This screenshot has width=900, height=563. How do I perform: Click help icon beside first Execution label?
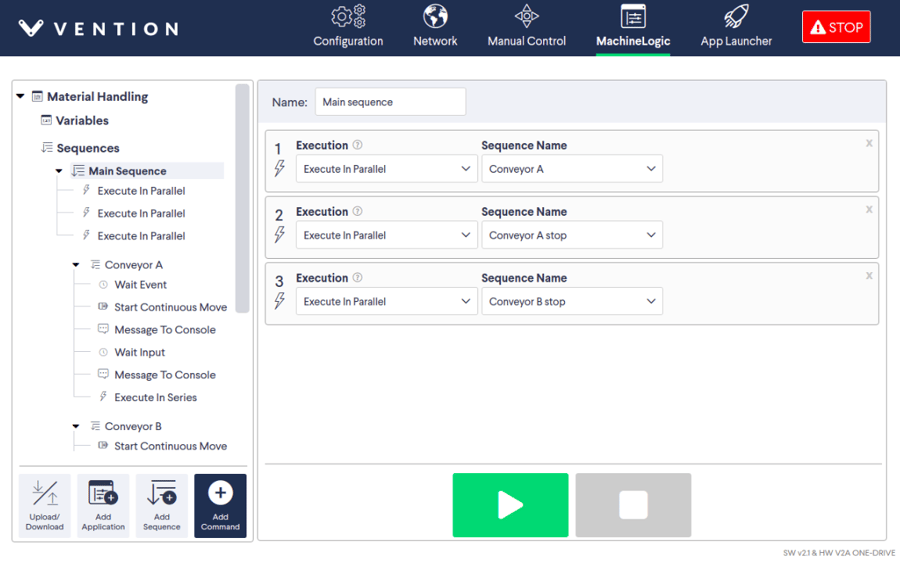pos(358,145)
